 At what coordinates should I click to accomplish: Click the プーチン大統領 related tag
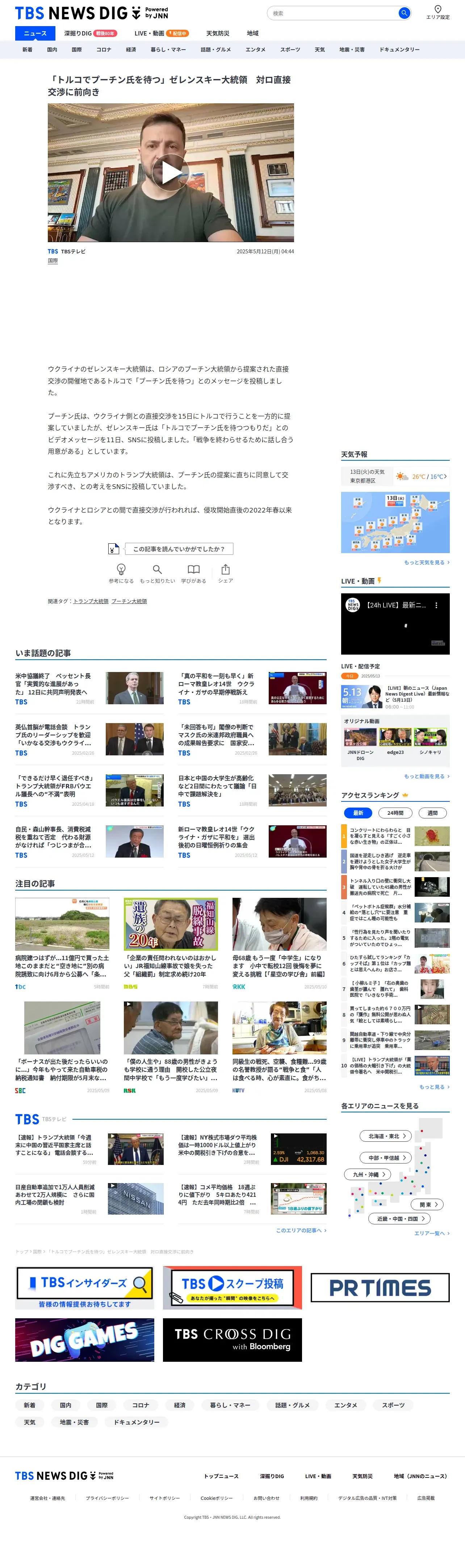click(x=129, y=601)
